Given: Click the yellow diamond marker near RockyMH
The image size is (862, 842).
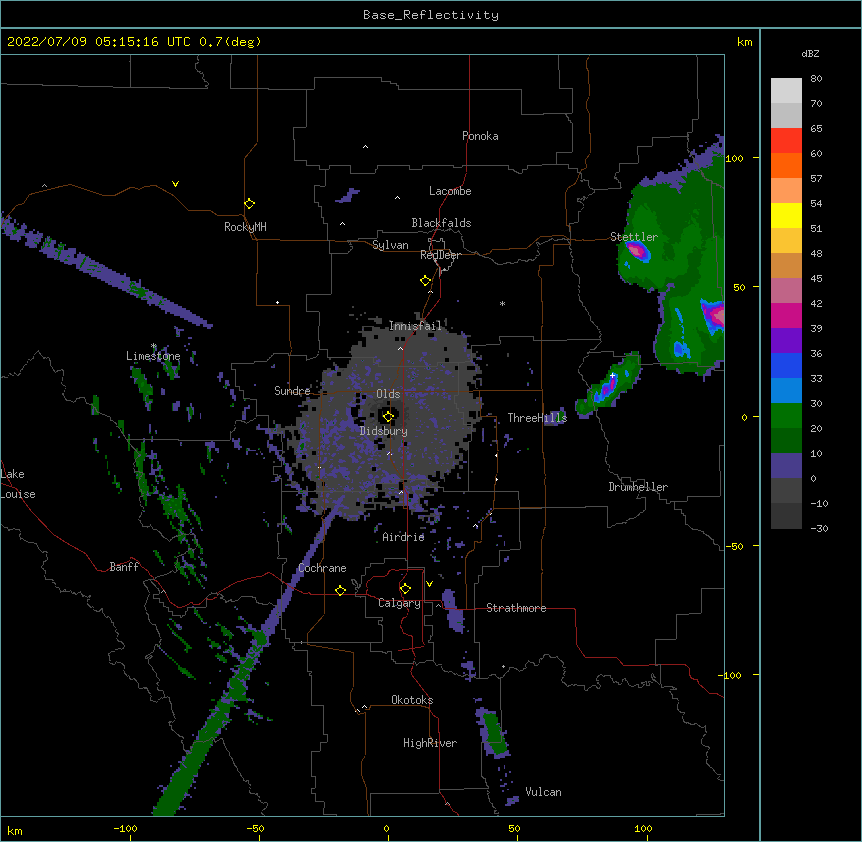Looking at the screenshot, I should (249, 204).
